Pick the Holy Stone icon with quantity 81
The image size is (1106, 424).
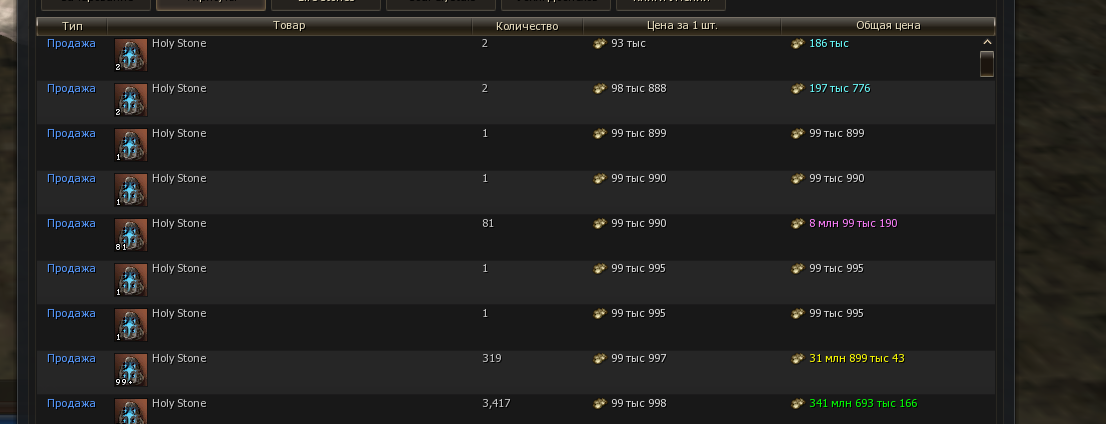pos(131,236)
